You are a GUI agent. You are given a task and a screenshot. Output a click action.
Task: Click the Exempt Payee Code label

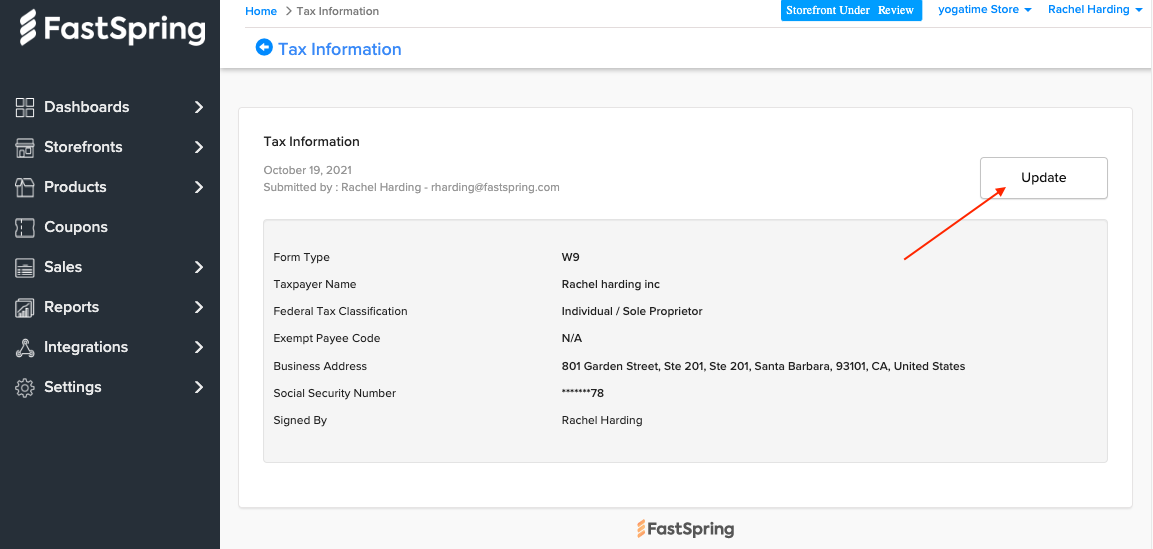point(327,339)
